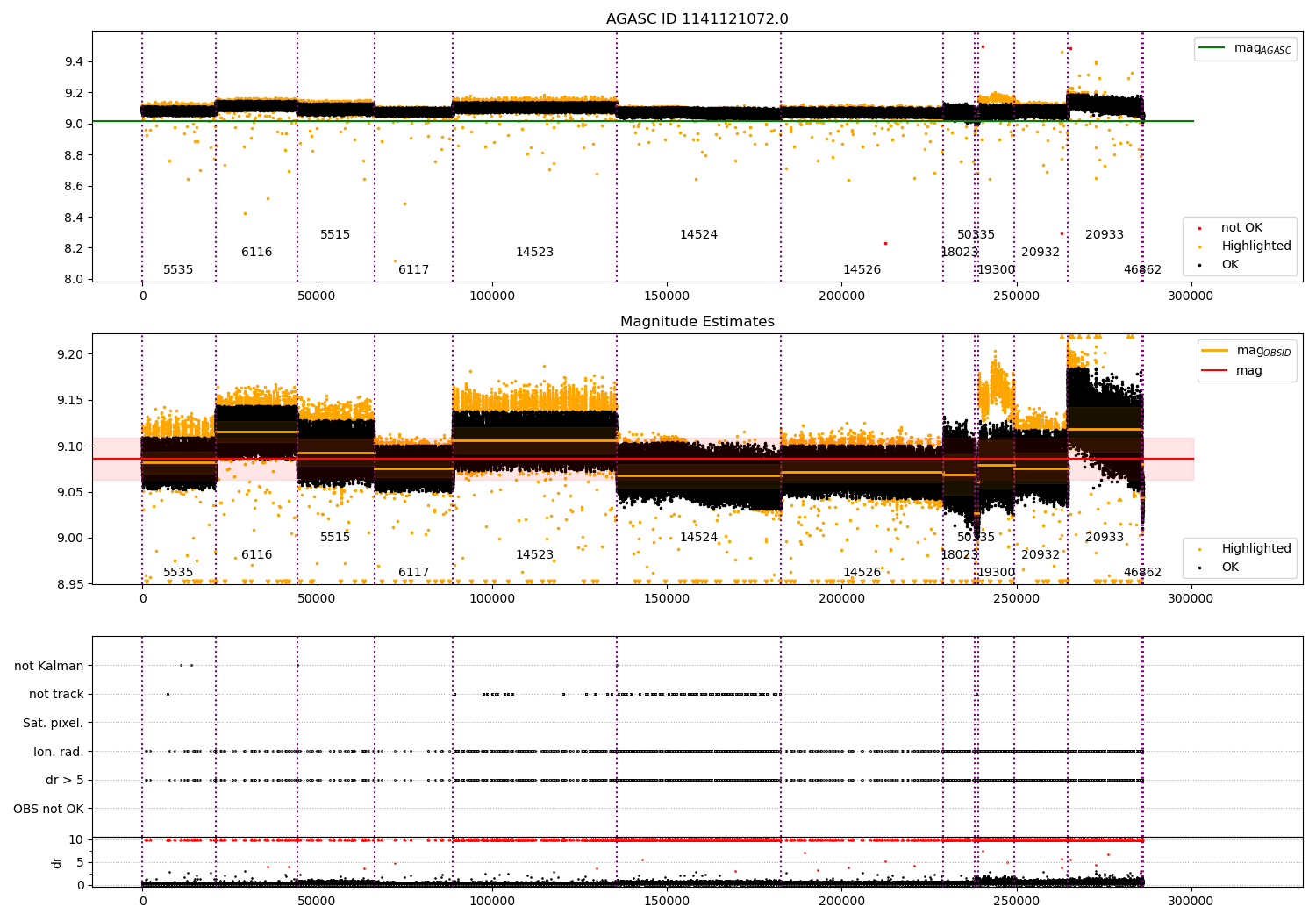This screenshot has height=921, width=1316.
Task: Click OBSID label 6116 in Magnitude Estimates plot
Action: tap(257, 555)
